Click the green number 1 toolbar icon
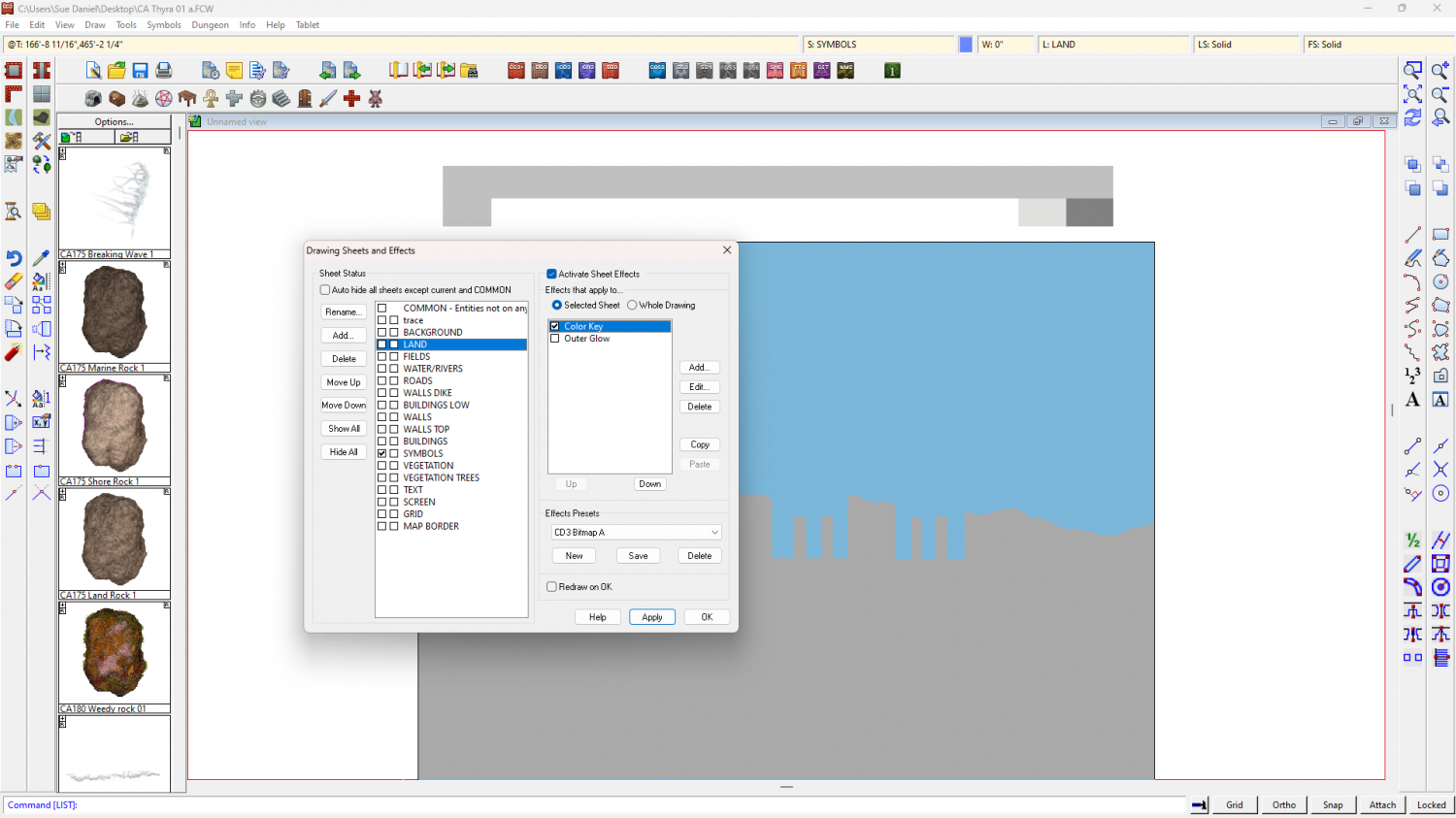Screen dimensions: 1456x818 892,70
